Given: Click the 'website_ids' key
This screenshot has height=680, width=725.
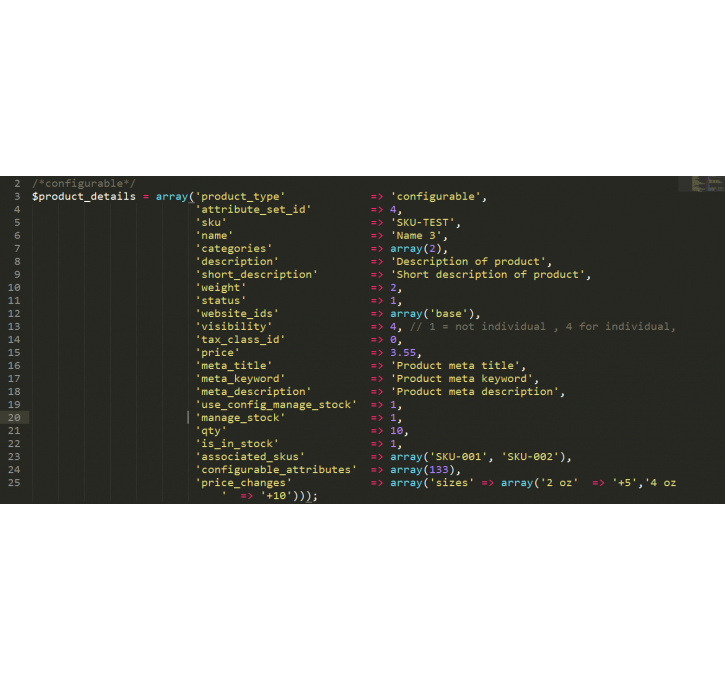Looking at the screenshot, I should tap(237, 313).
